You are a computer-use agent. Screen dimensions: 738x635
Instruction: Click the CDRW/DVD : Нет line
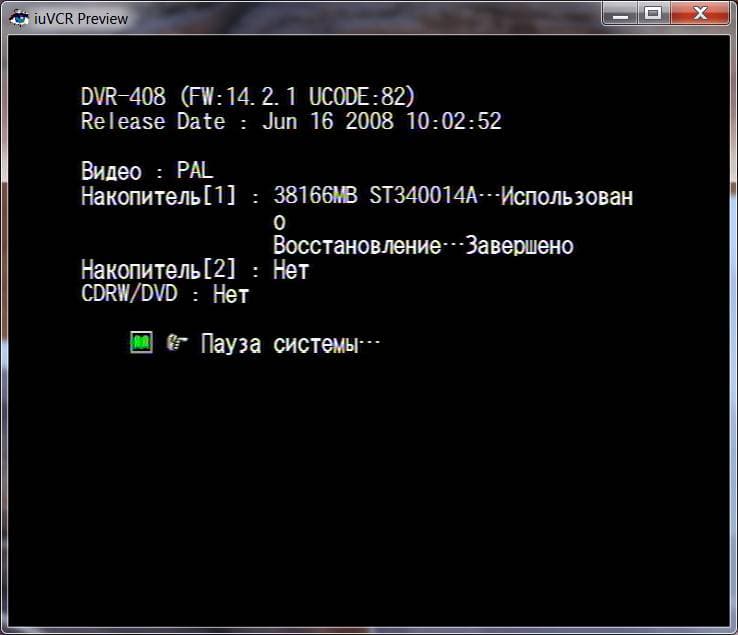click(x=165, y=294)
